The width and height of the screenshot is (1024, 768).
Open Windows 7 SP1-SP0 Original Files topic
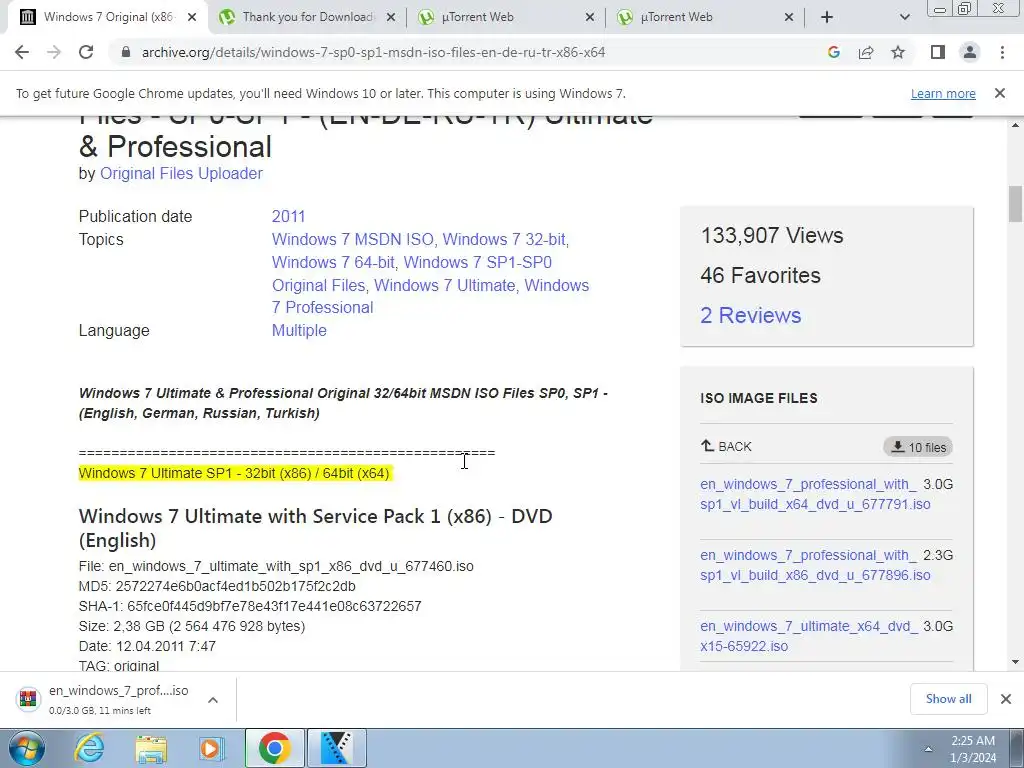point(411,274)
